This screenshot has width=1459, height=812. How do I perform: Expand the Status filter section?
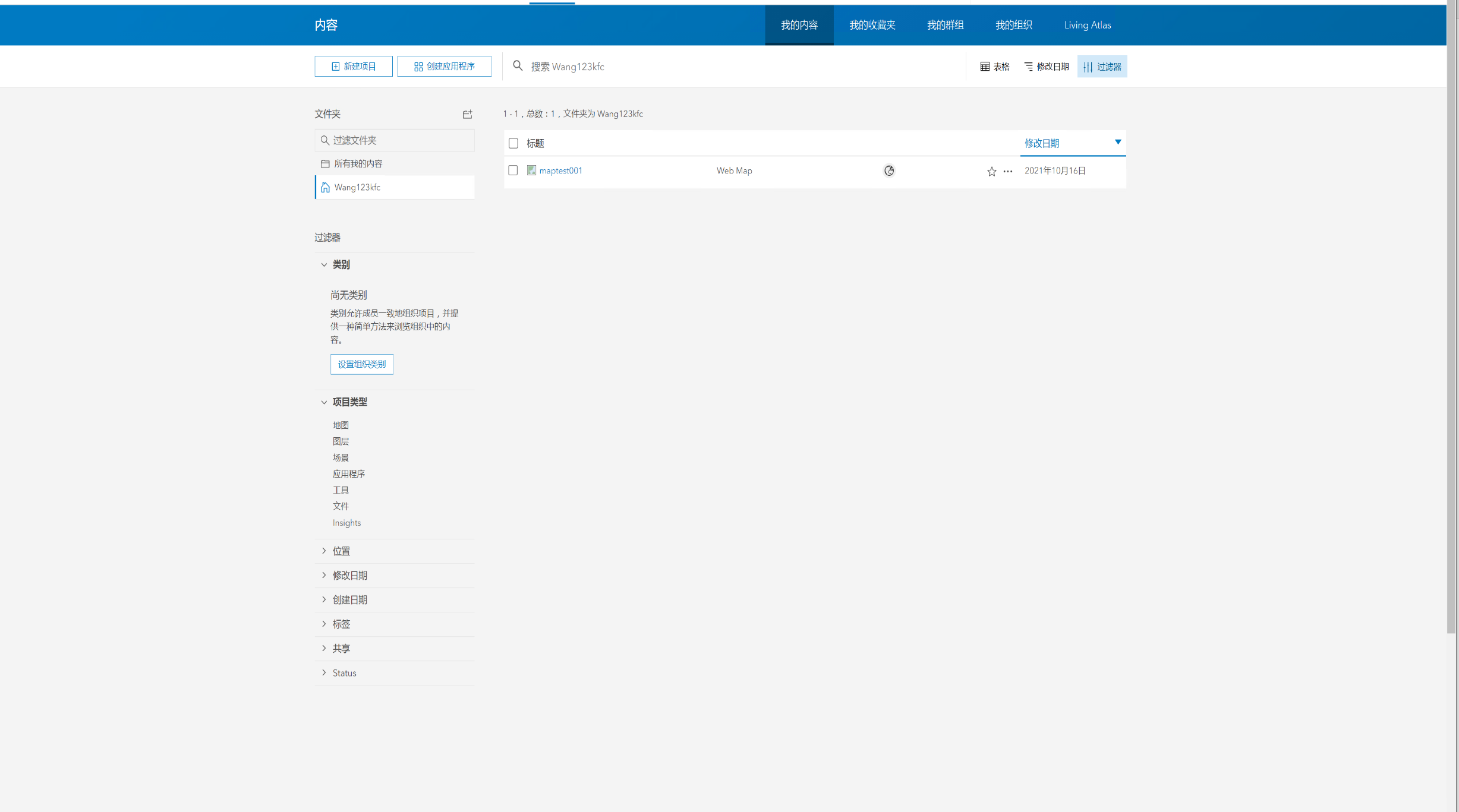click(x=324, y=672)
